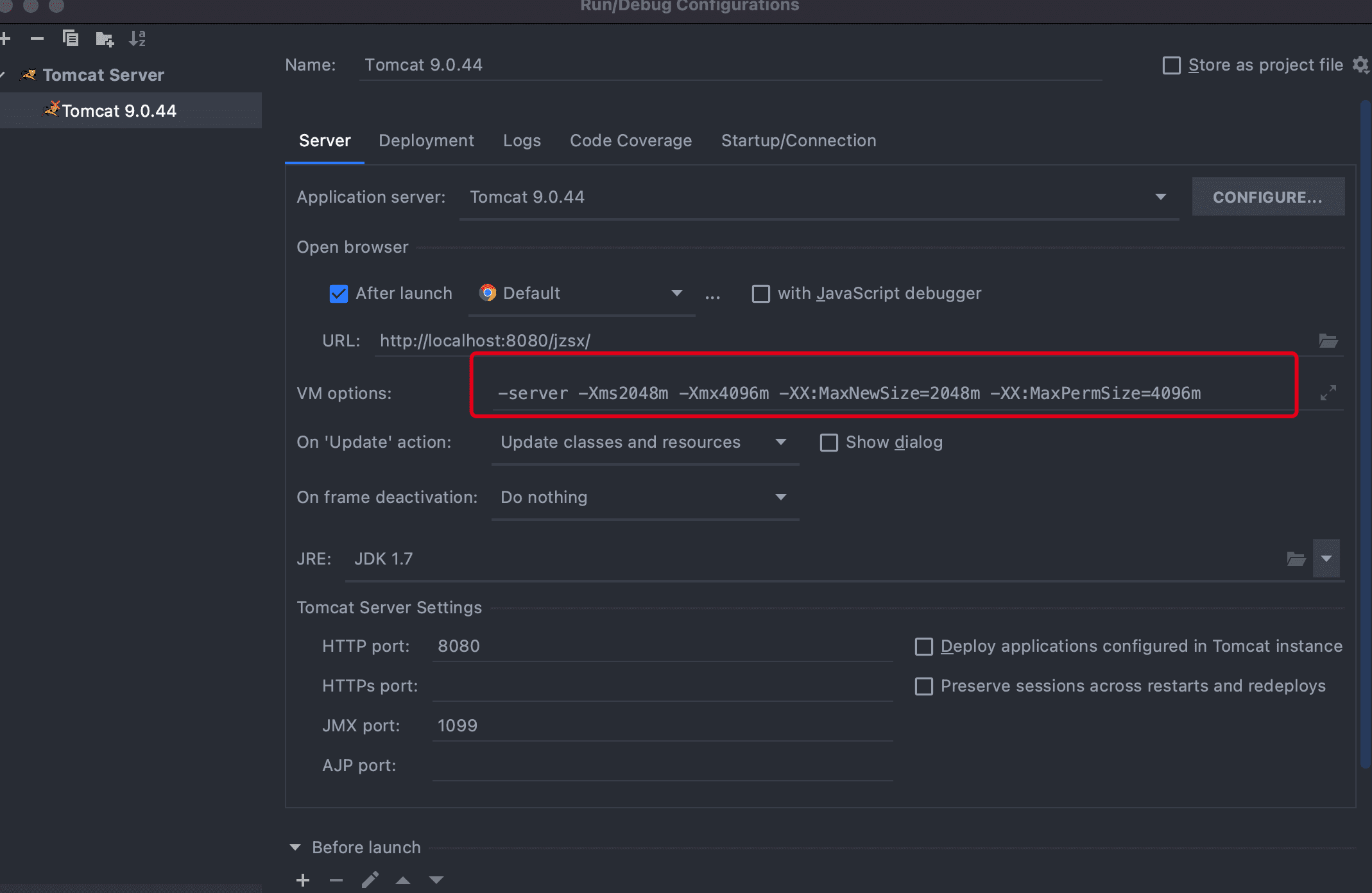Click the Sort Configurations alphabetically icon

click(137, 38)
